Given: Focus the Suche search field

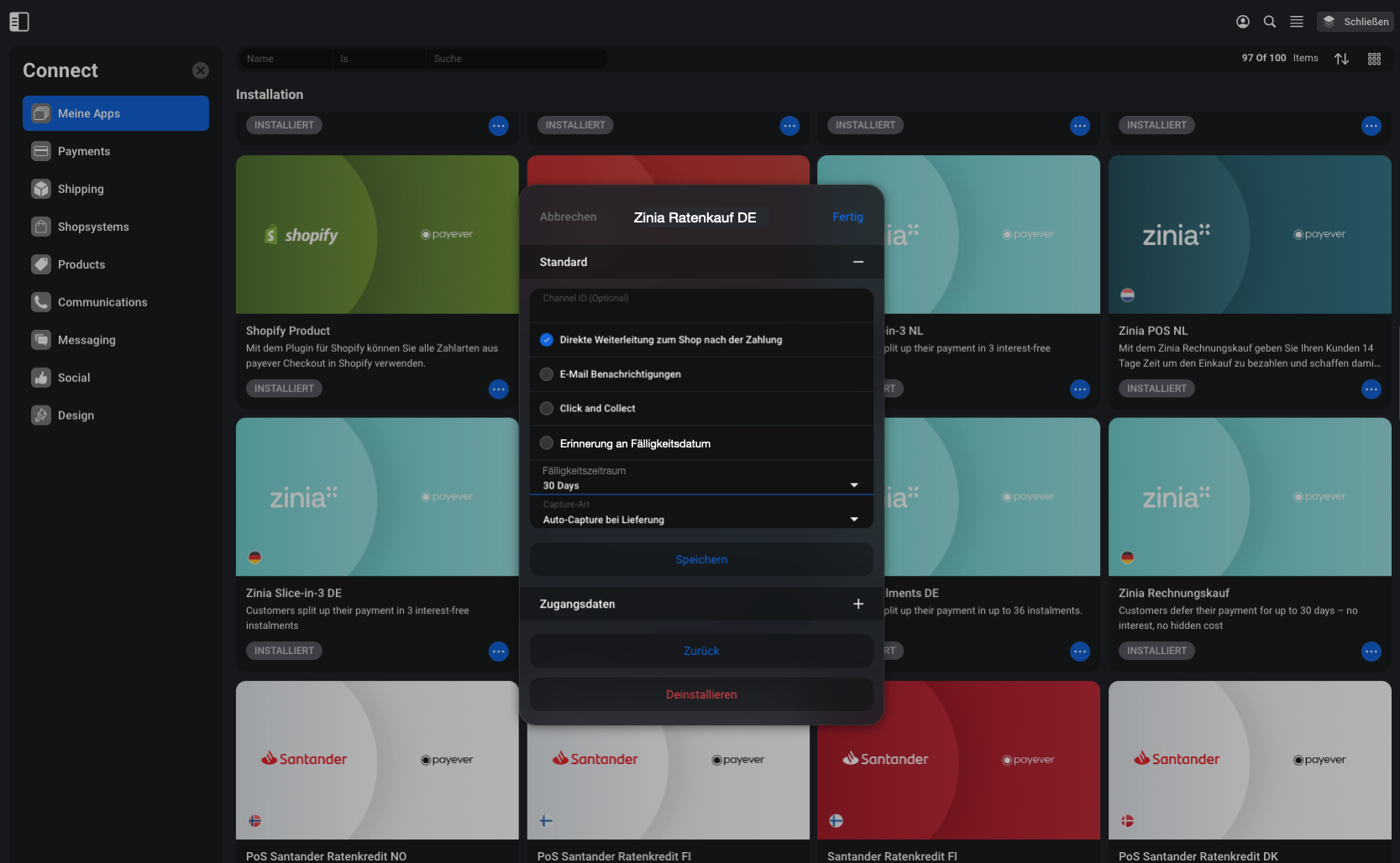Looking at the screenshot, I should (516, 59).
